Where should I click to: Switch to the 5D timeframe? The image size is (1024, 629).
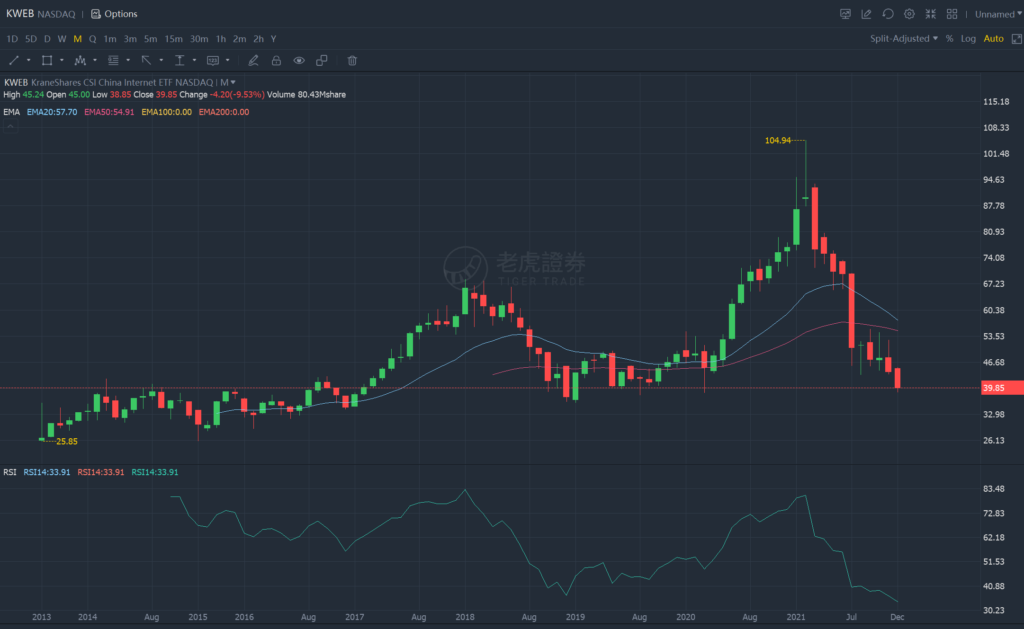click(x=31, y=39)
